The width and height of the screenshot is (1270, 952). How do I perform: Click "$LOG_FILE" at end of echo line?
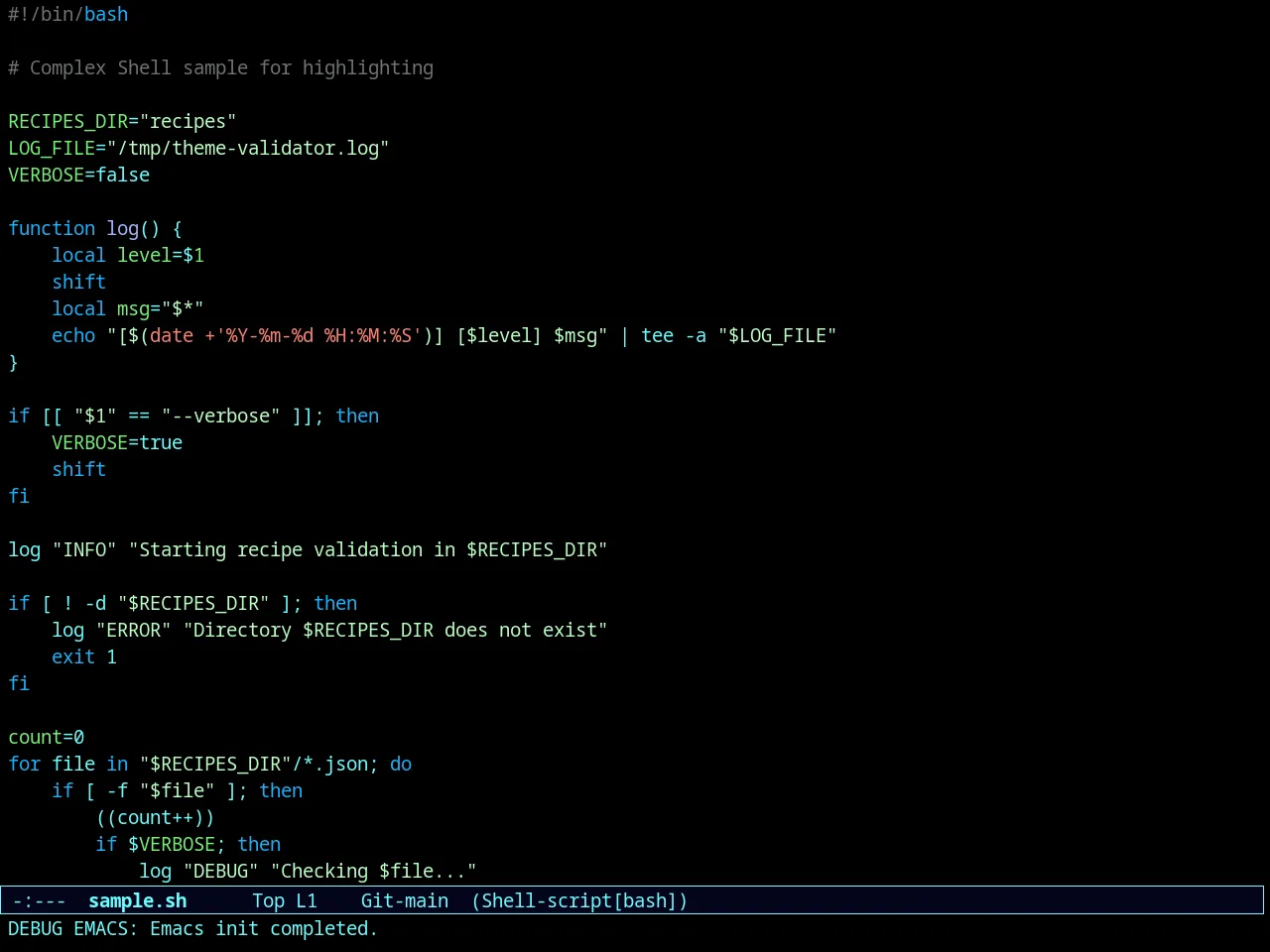coord(777,335)
